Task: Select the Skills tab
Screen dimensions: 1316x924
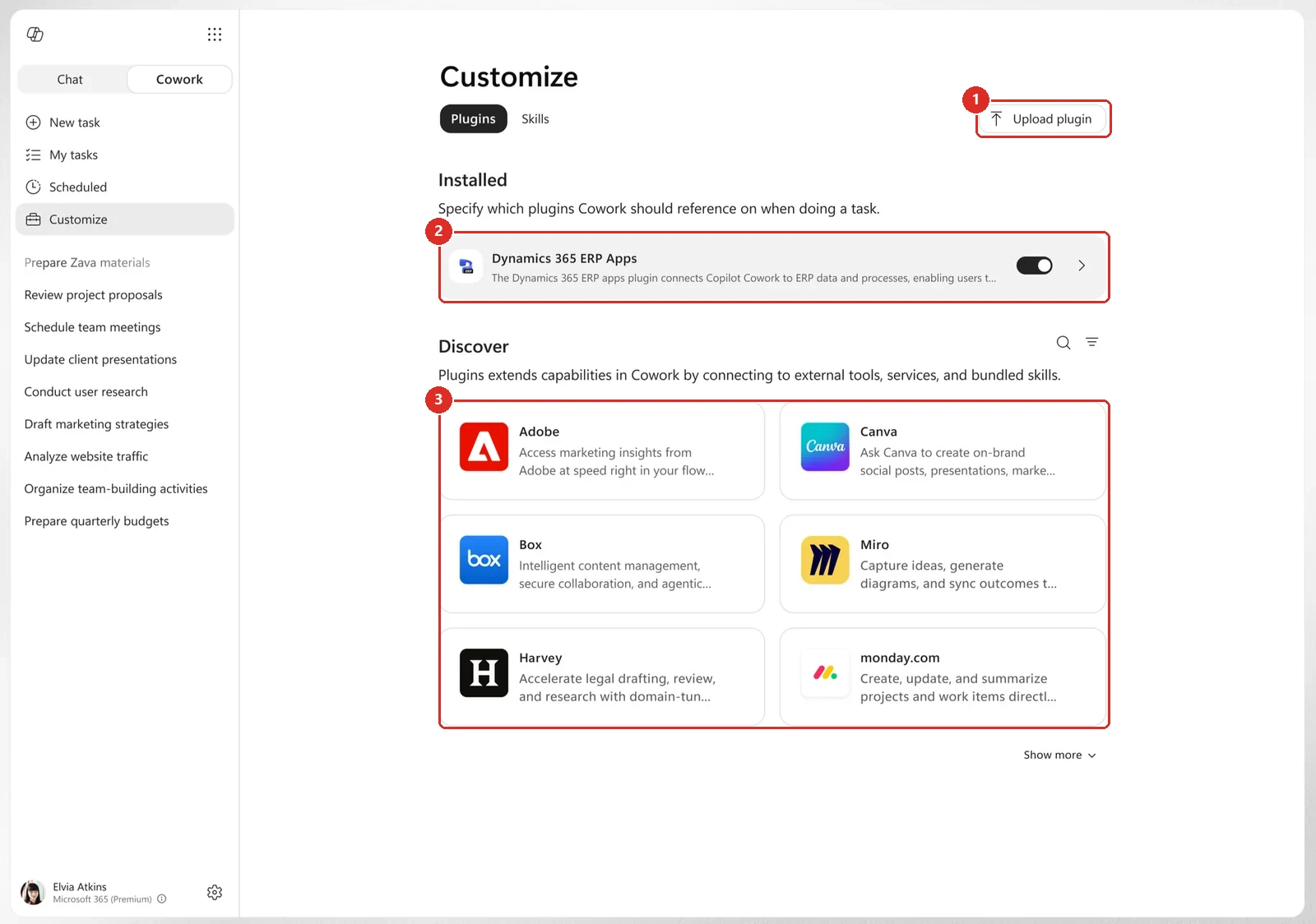Action: [535, 119]
